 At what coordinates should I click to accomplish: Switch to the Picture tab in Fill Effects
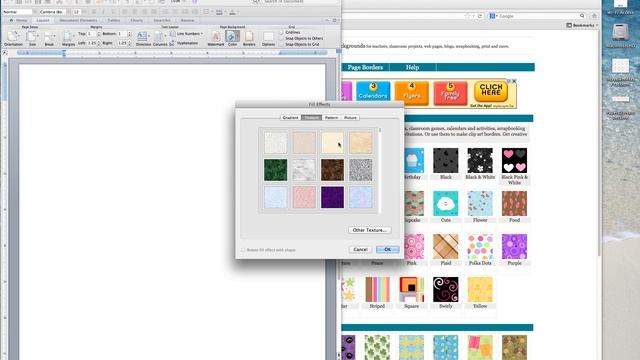(350, 118)
